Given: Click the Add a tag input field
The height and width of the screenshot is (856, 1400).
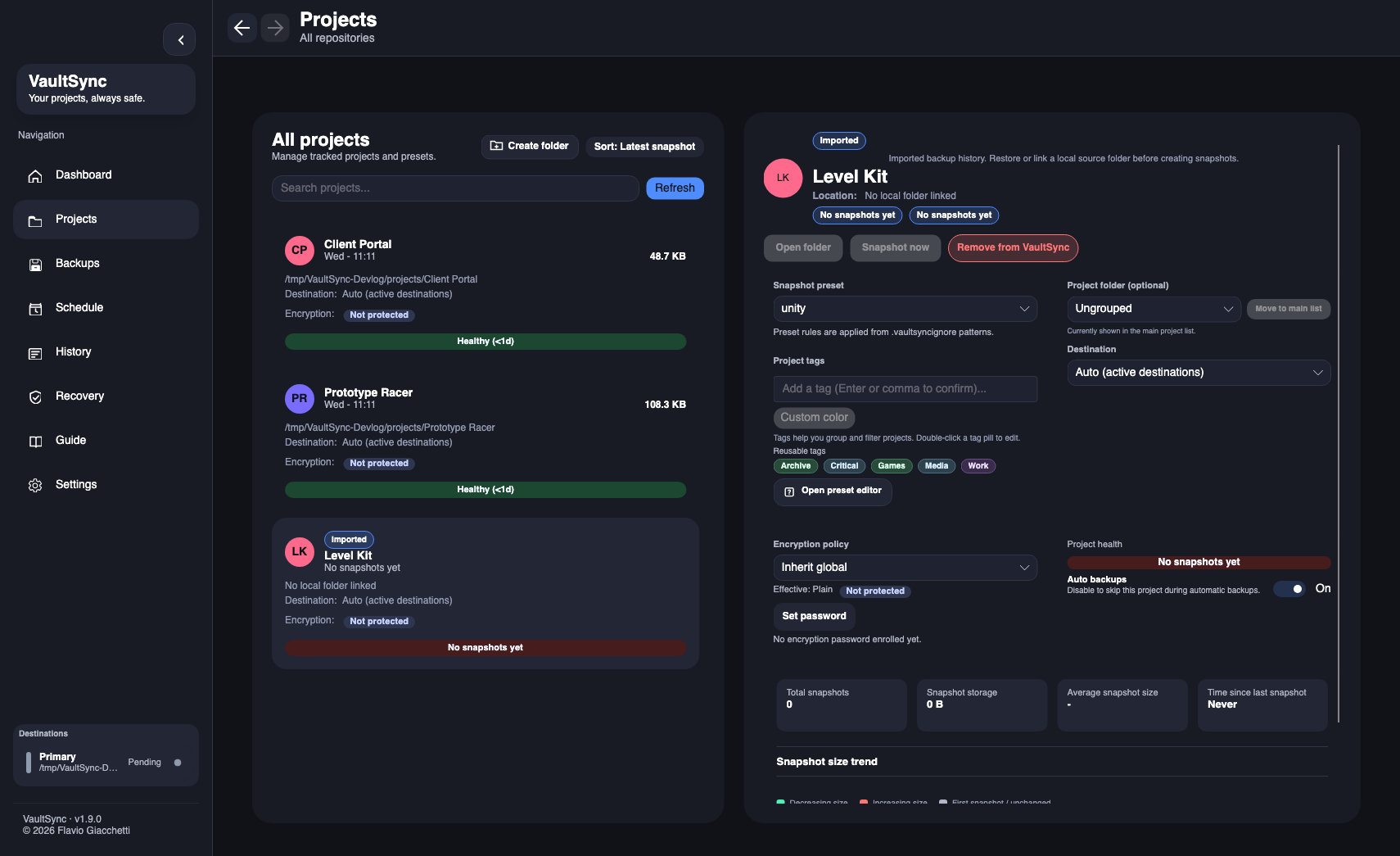Looking at the screenshot, I should pyautogui.click(x=905, y=389).
